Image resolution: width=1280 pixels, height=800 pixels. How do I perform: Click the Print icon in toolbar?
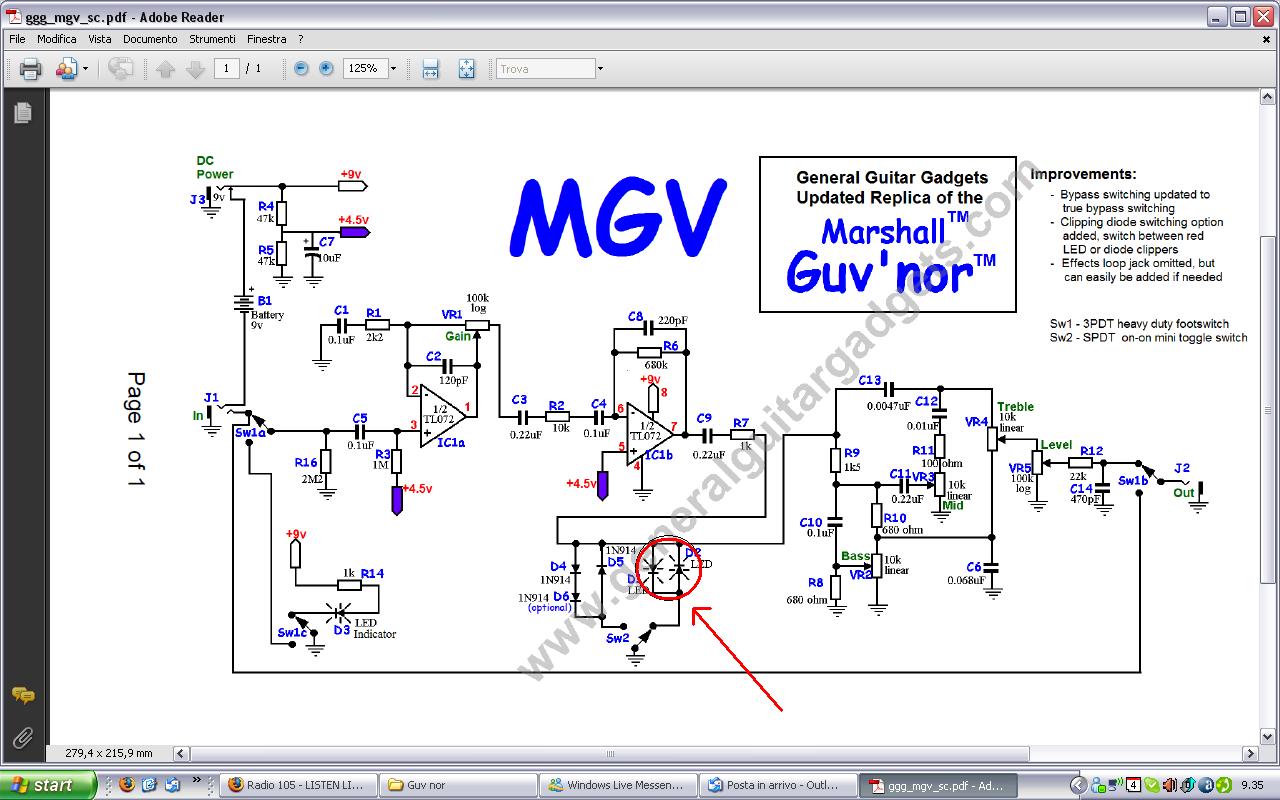click(x=30, y=69)
